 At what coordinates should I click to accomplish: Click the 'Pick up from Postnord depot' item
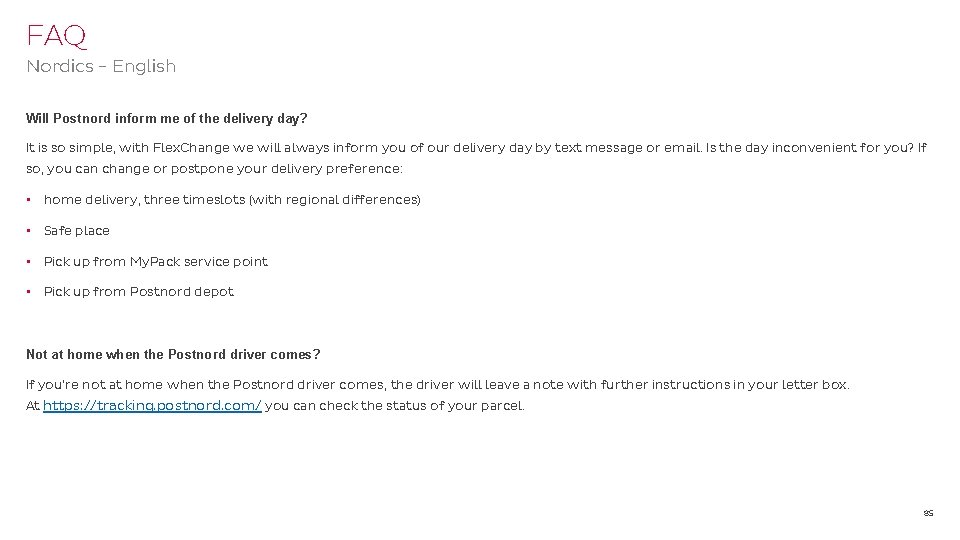[x=139, y=292]
